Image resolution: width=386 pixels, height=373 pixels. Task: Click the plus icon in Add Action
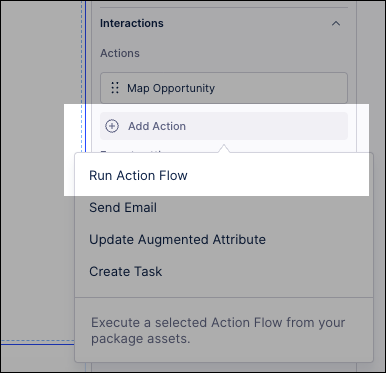(x=112, y=126)
